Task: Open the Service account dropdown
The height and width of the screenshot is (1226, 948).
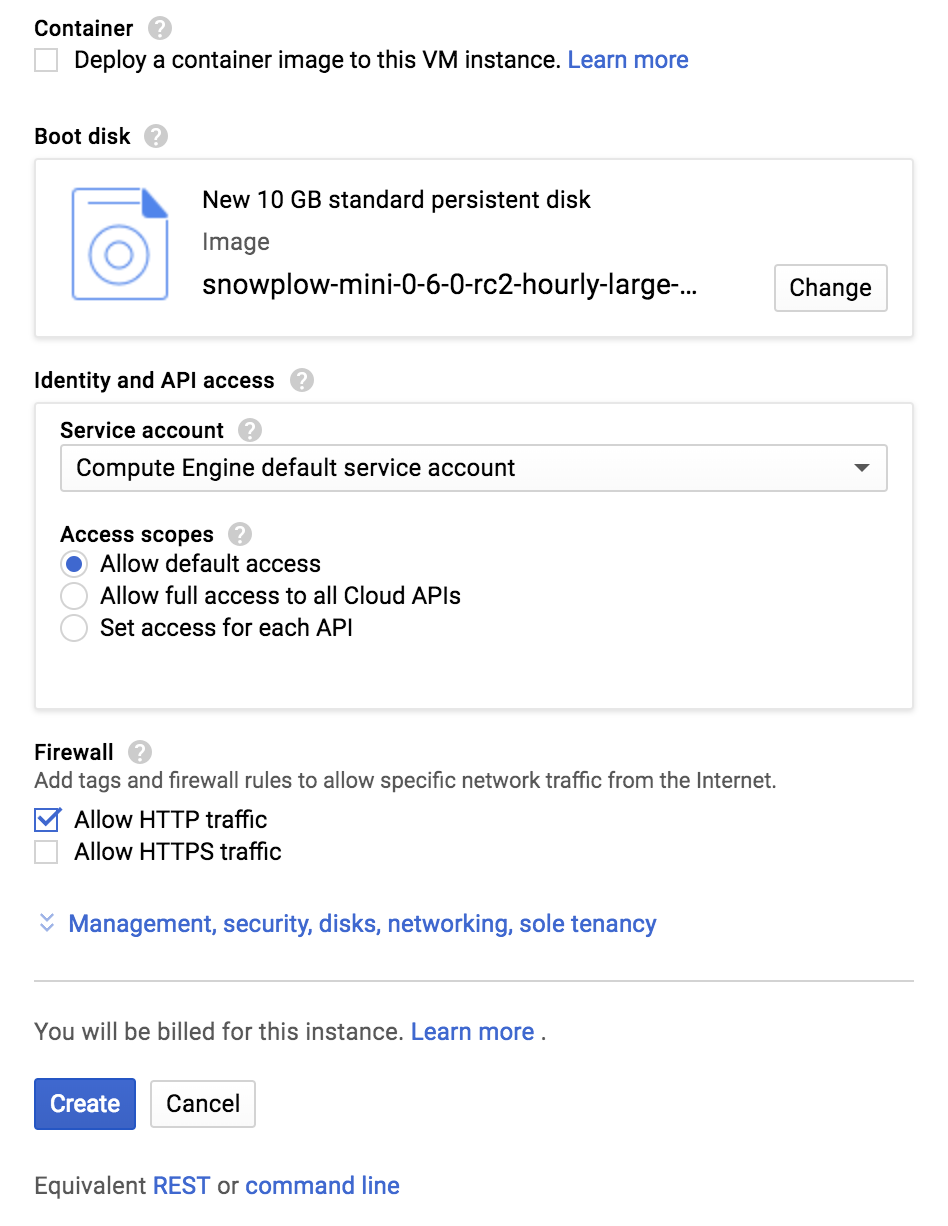Action: click(473, 468)
